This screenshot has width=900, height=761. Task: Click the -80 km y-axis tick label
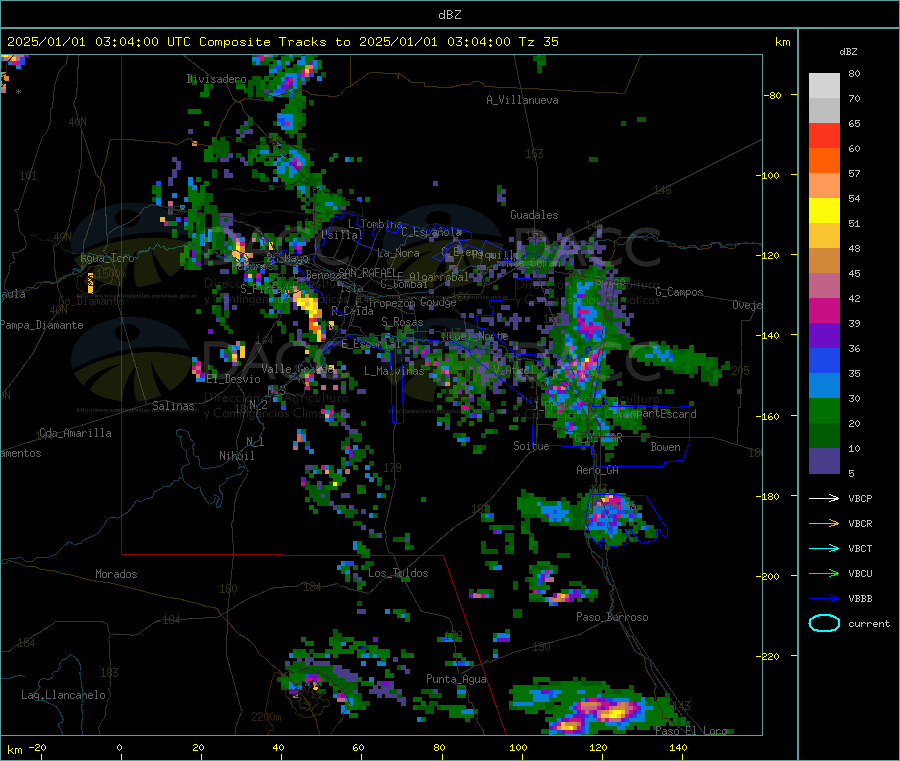pos(773,95)
